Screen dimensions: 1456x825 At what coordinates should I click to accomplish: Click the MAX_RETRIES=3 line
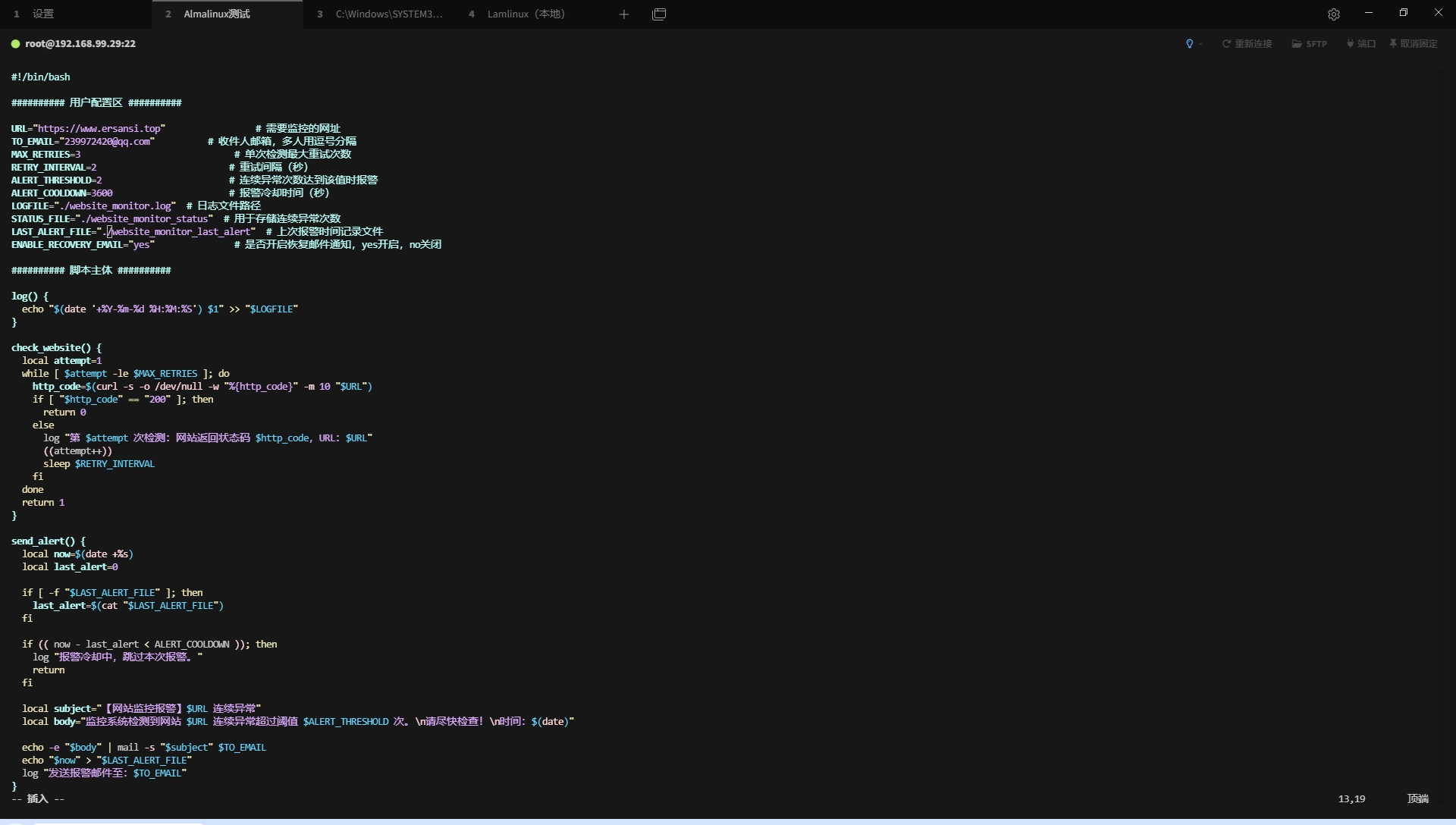45,155
